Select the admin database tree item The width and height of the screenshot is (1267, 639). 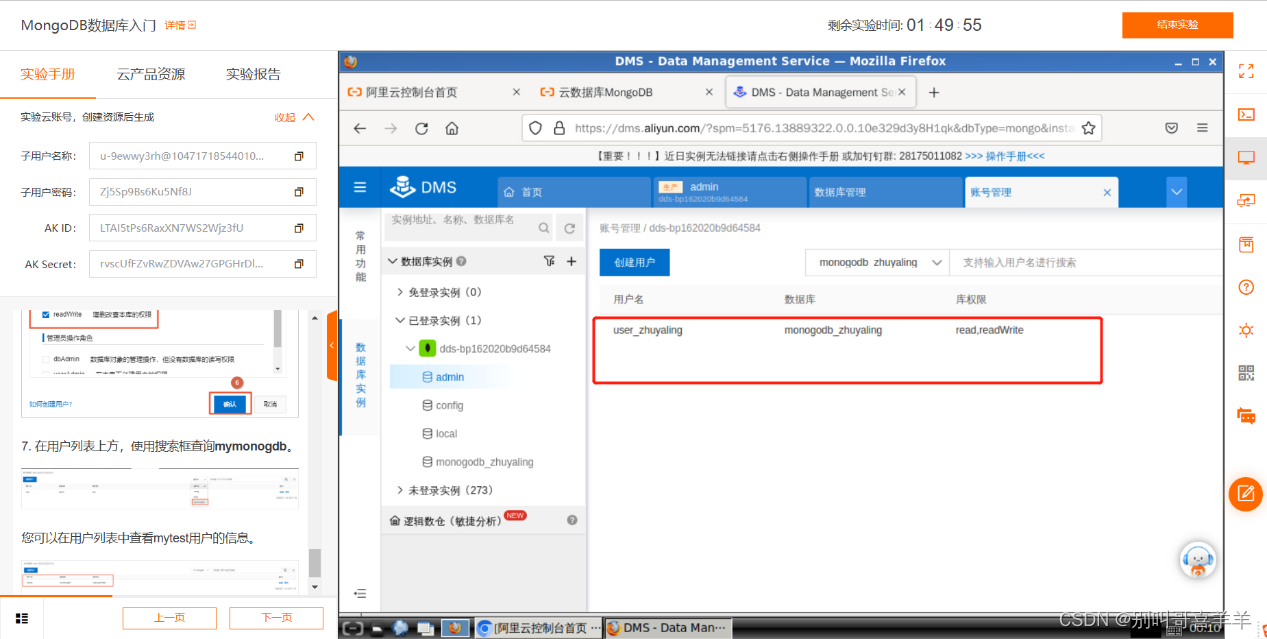(449, 377)
